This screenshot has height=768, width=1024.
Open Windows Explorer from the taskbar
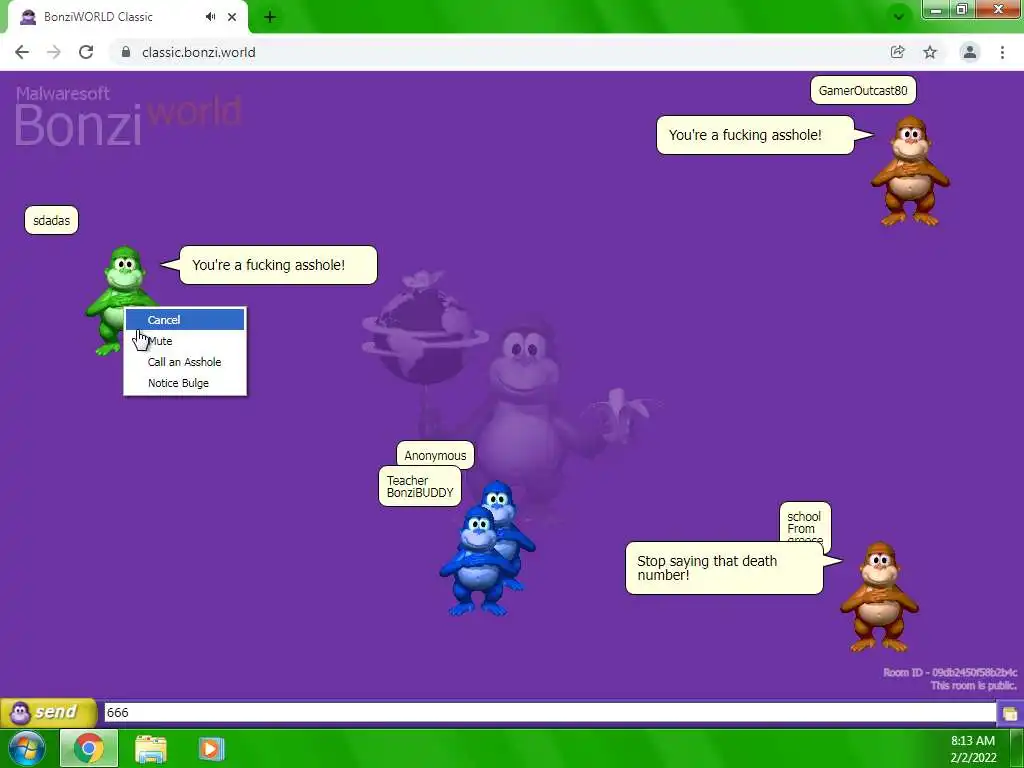pos(151,749)
